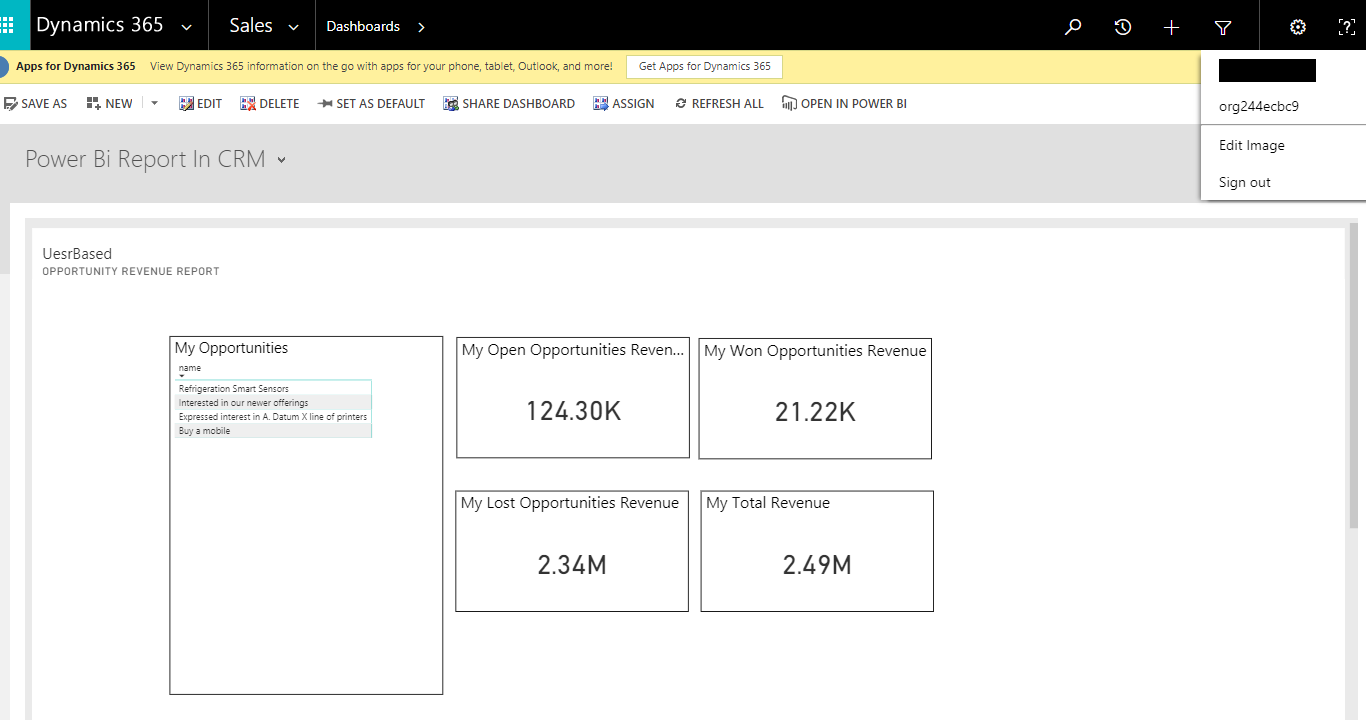Open the app launcher waffle icon
This screenshot has height=720, width=1366.
pos(7,25)
